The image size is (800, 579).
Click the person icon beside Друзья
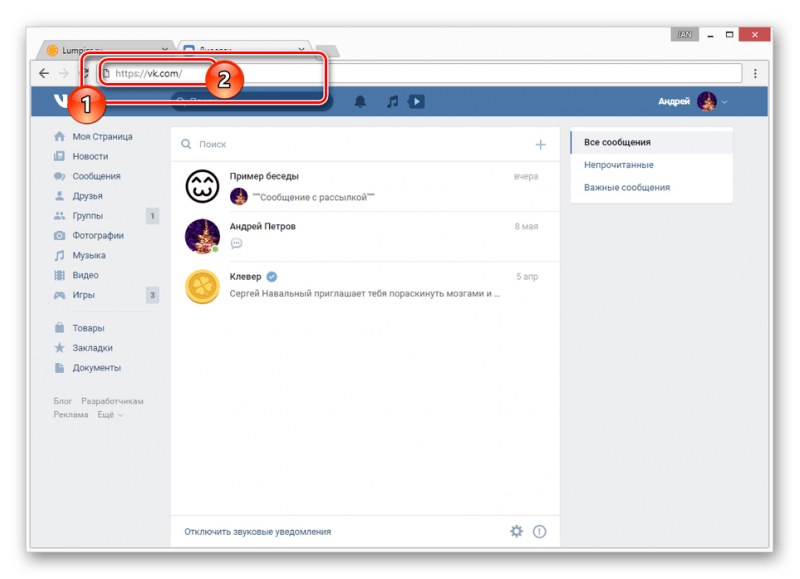click(x=60, y=196)
